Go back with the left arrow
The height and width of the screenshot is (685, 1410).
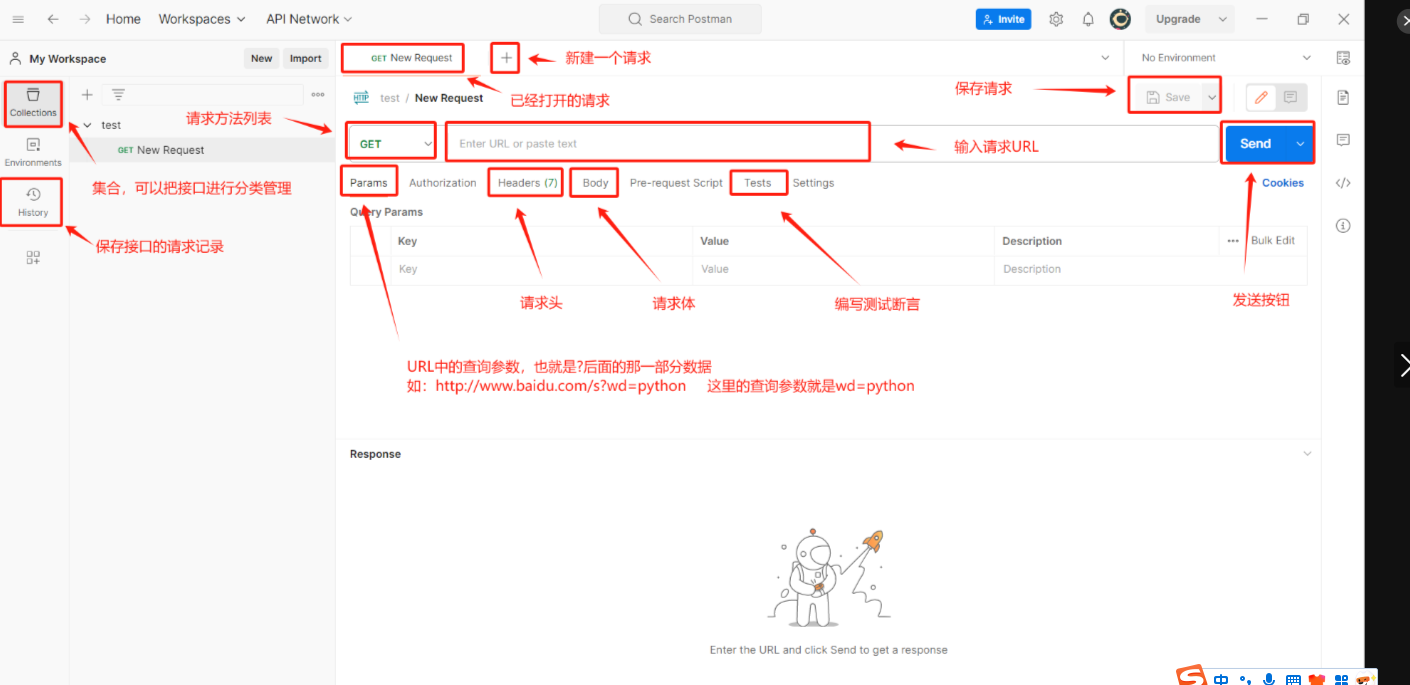[x=53, y=19]
